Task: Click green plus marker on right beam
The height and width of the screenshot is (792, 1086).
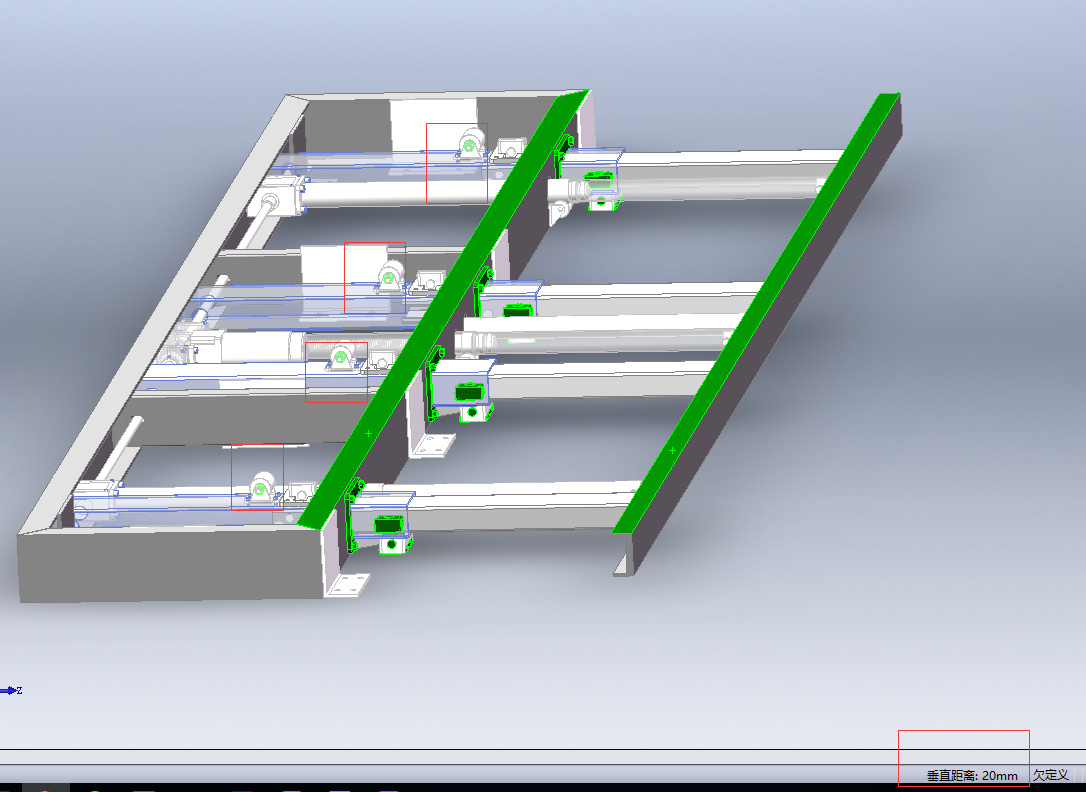Action: click(x=672, y=451)
